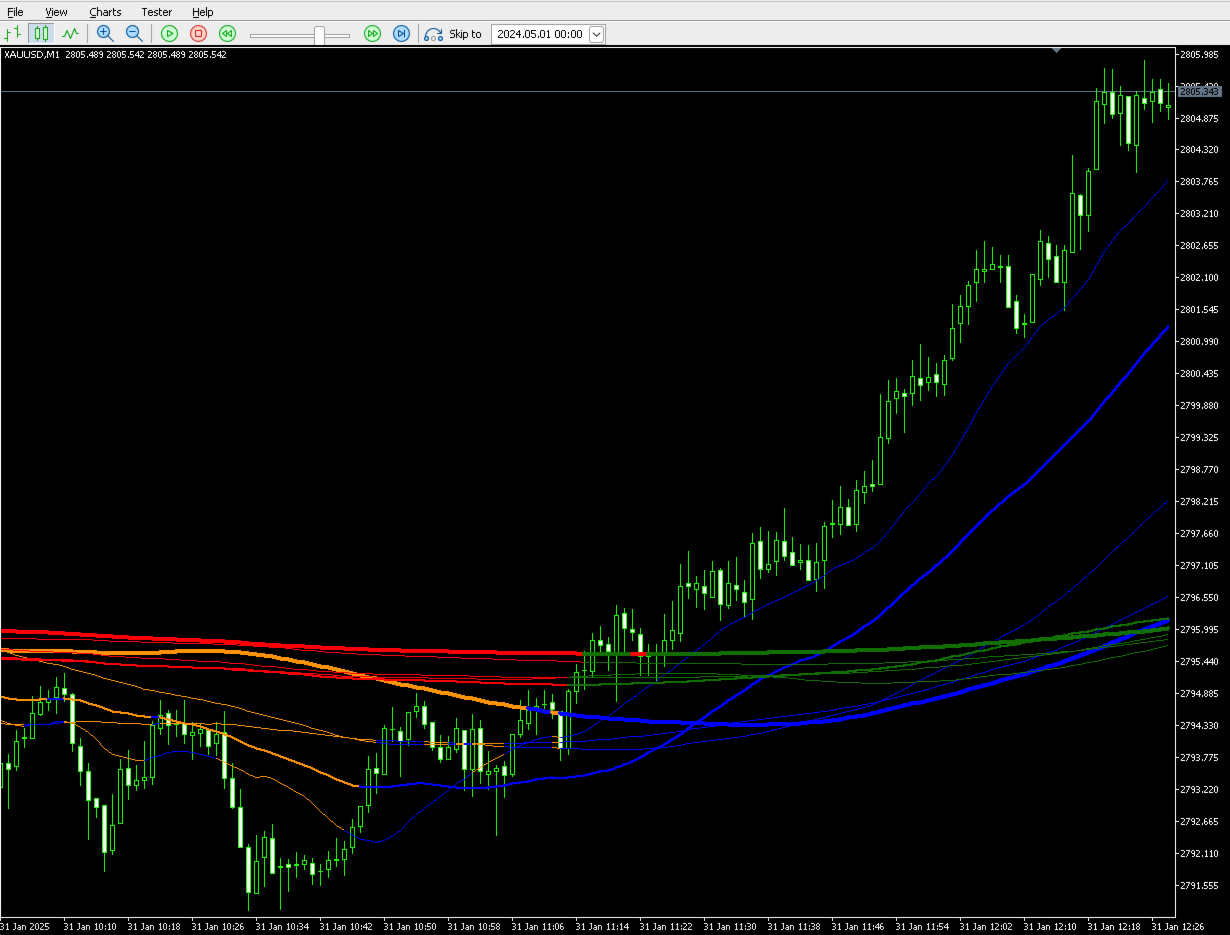Click the 2798.770 price scale label
This screenshot has width=1230, height=935.
pyautogui.click(x=1199, y=470)
